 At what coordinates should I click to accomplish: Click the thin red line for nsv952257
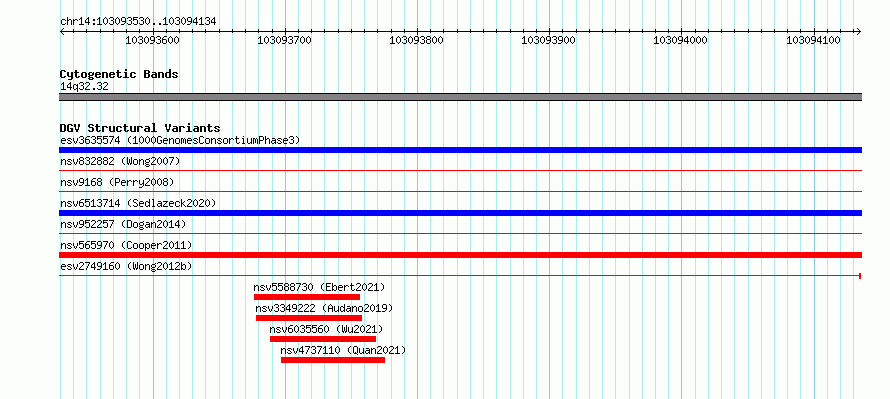click(x=460, y=233)
